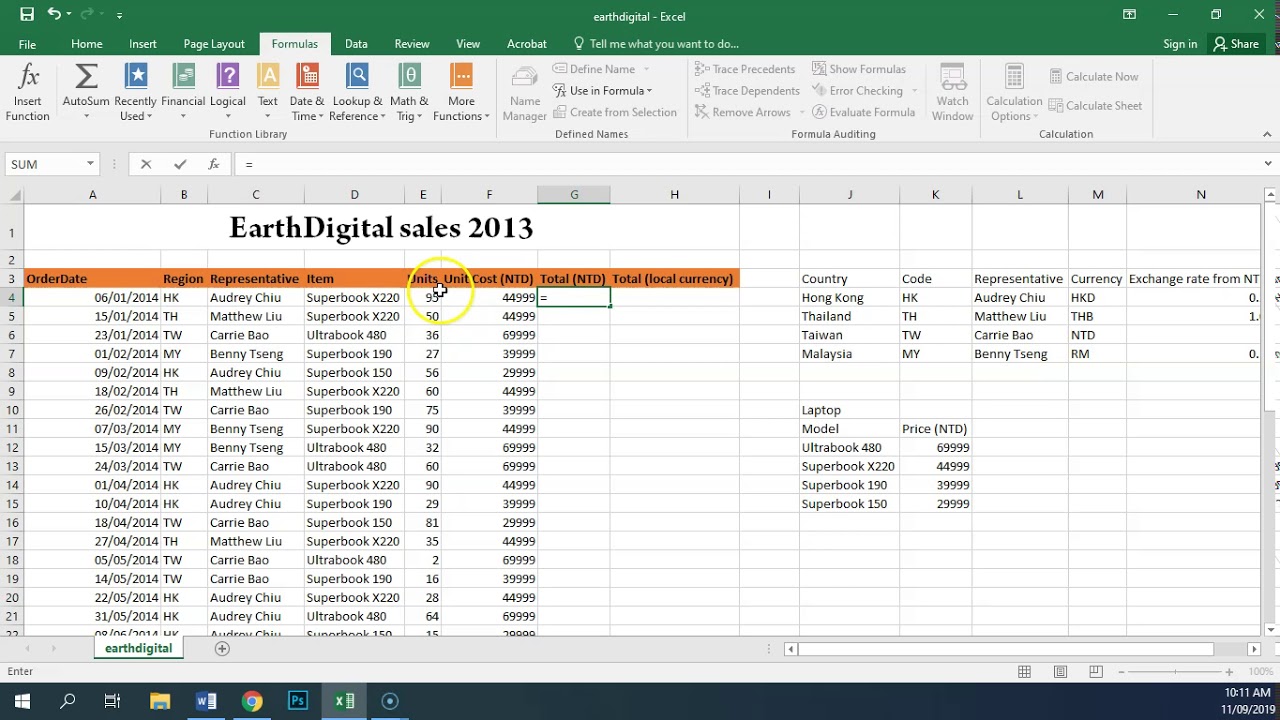
Task: Open Ribbon Display Options icon
Action: tap(1129, 15)
